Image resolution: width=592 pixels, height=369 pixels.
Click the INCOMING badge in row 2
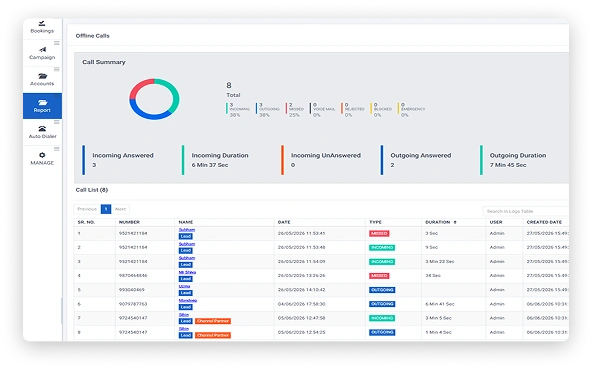coord(382,248)
